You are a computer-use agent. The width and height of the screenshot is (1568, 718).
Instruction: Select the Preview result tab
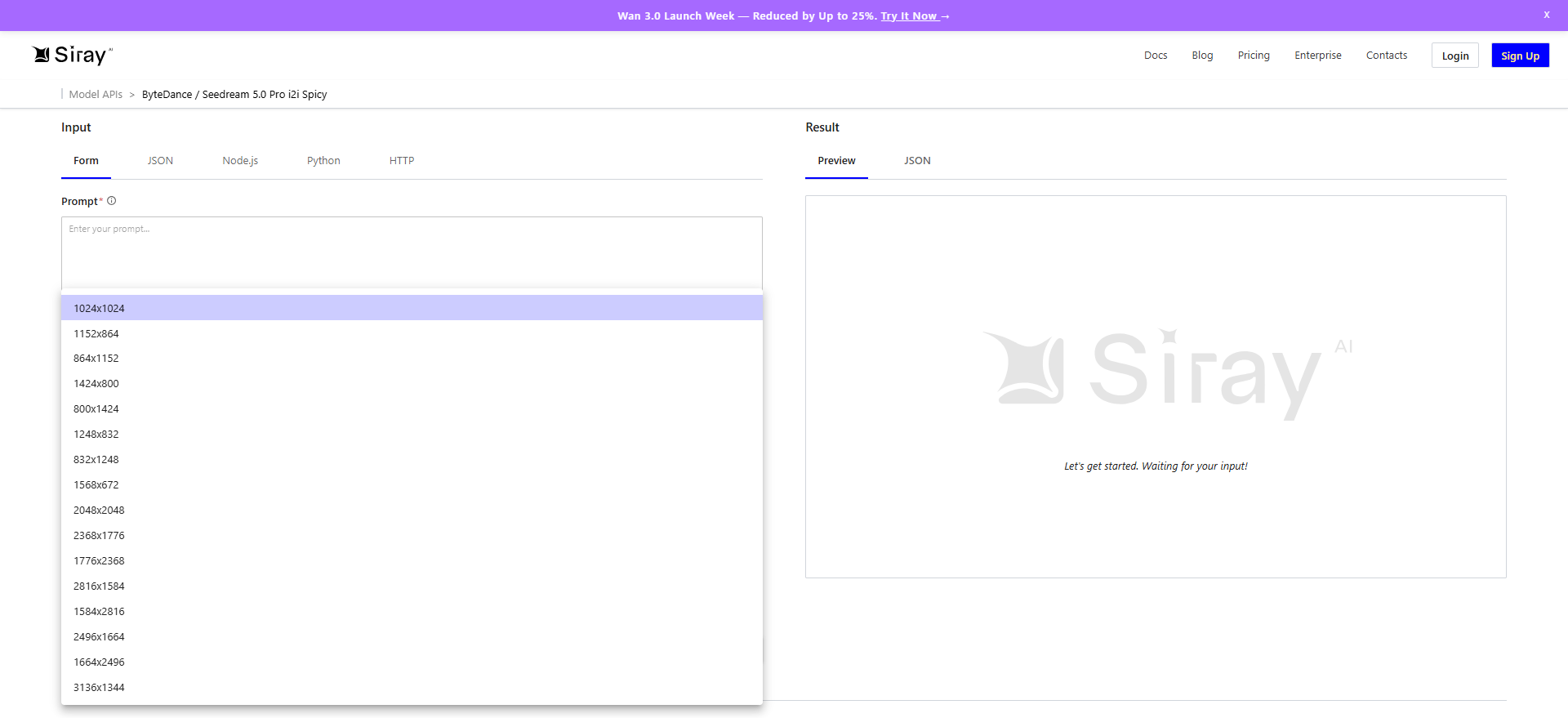coord(836,161)
